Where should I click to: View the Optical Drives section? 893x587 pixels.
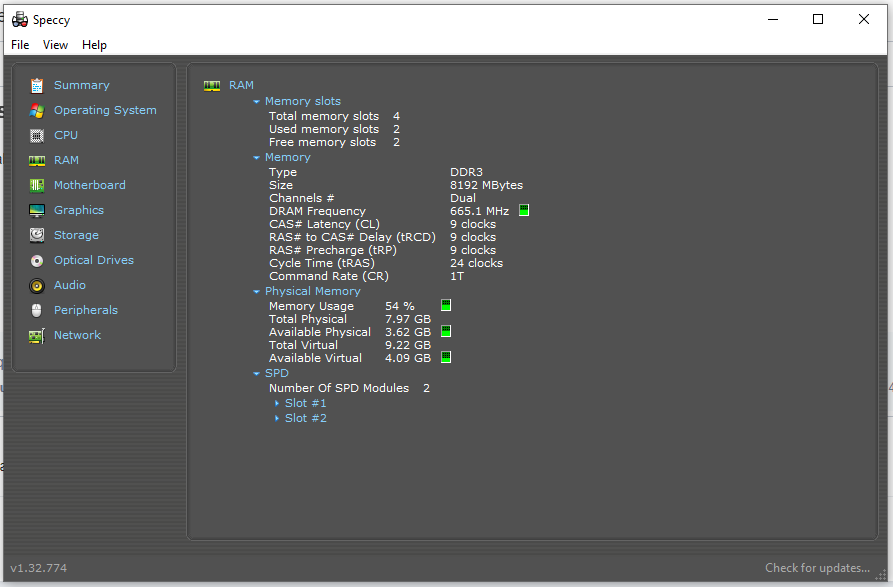[x=93, y=260]
